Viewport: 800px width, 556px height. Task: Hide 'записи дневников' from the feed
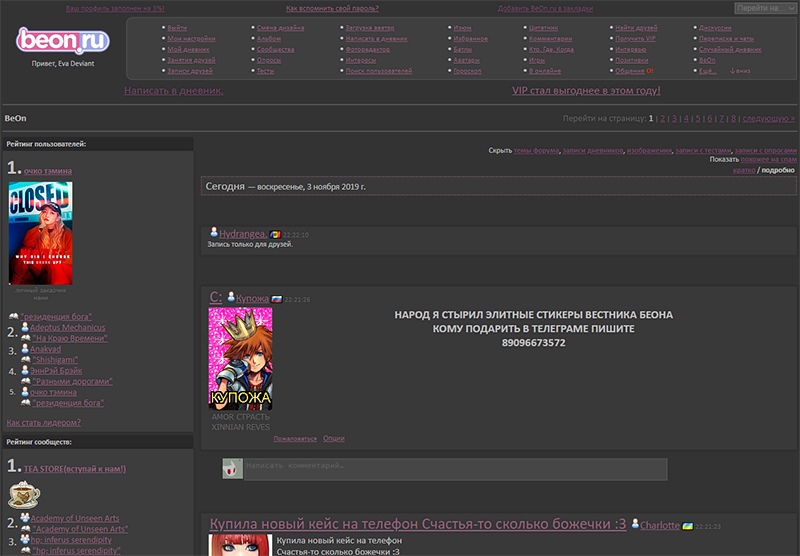pos(592,150)
